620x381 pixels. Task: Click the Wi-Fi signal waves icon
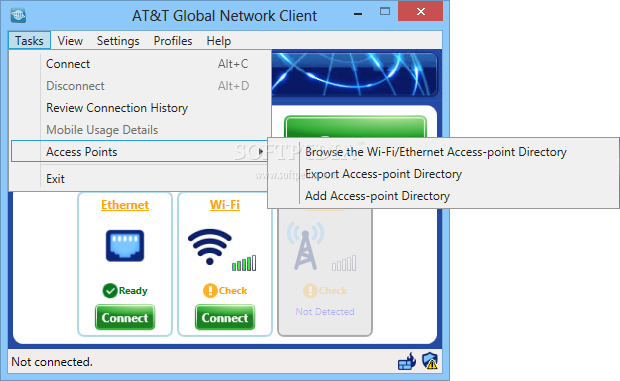210,247
